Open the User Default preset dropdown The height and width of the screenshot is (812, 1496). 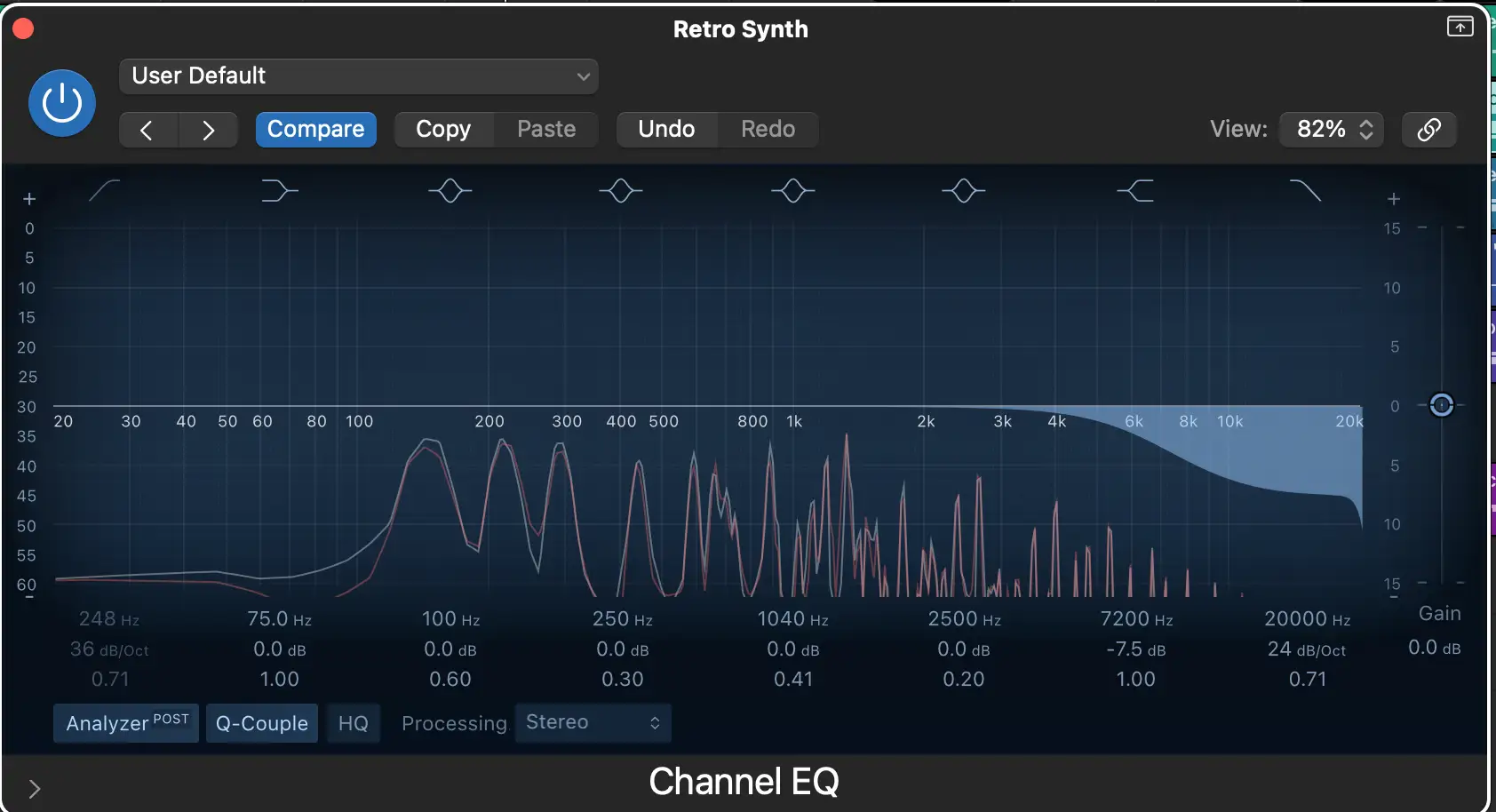[x=358, y=76]
